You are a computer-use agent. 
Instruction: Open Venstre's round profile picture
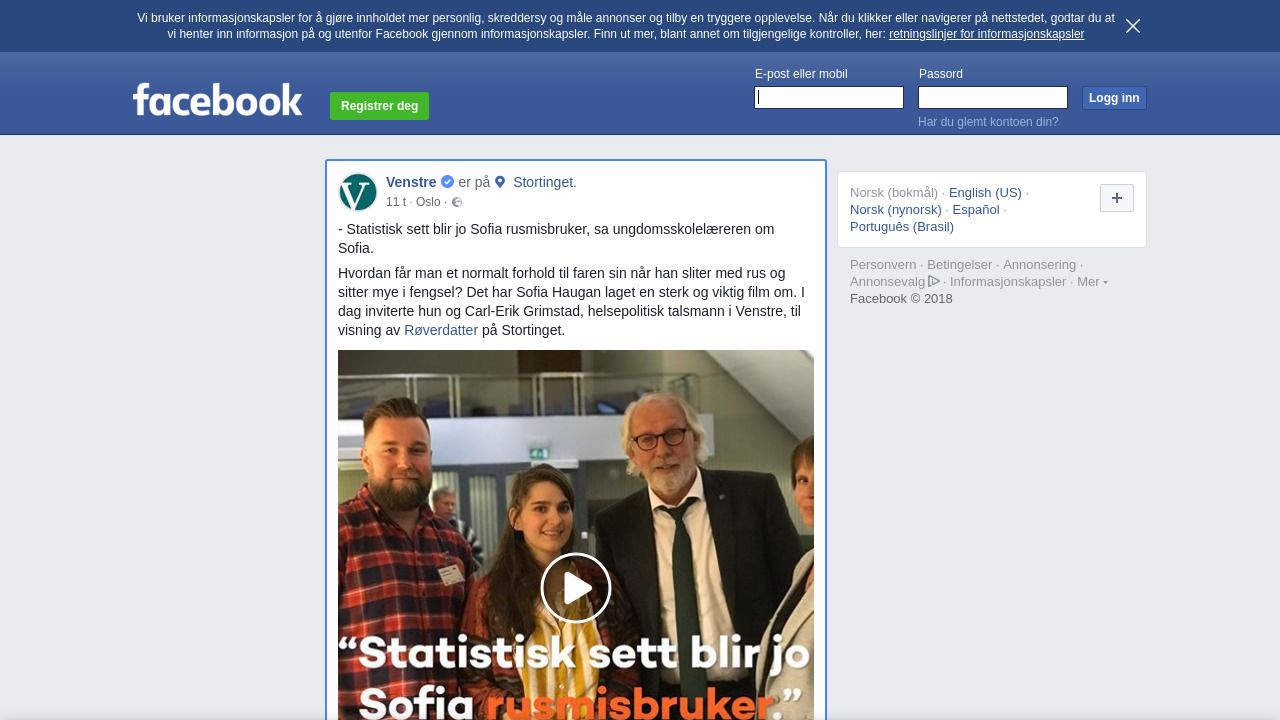coord(358,192)
